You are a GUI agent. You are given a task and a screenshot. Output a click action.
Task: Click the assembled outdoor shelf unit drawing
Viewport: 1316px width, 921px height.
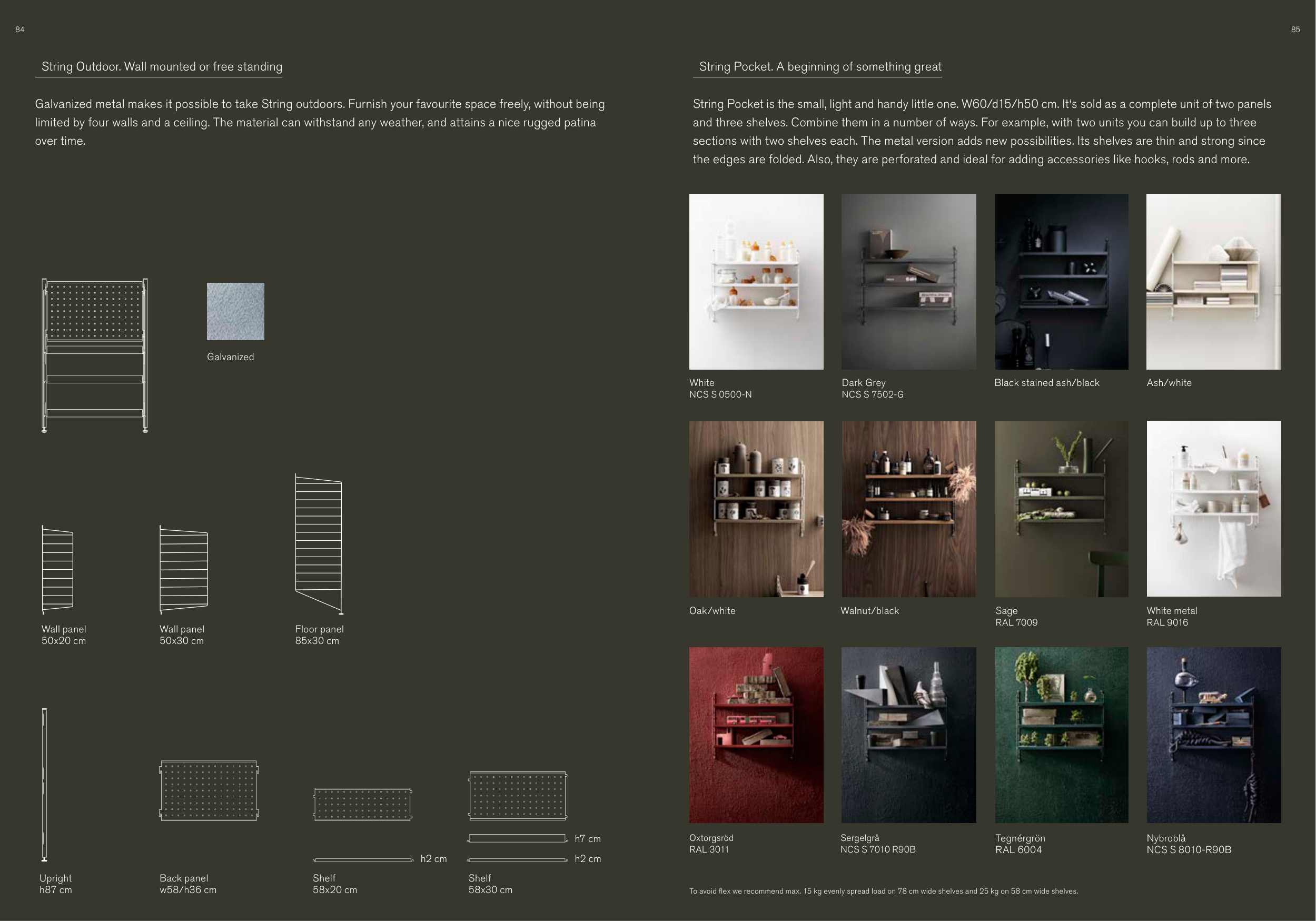95,355
